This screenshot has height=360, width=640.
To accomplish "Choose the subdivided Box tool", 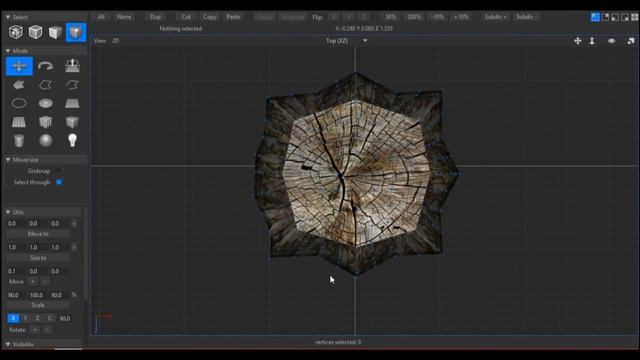I will pos(46,122).
